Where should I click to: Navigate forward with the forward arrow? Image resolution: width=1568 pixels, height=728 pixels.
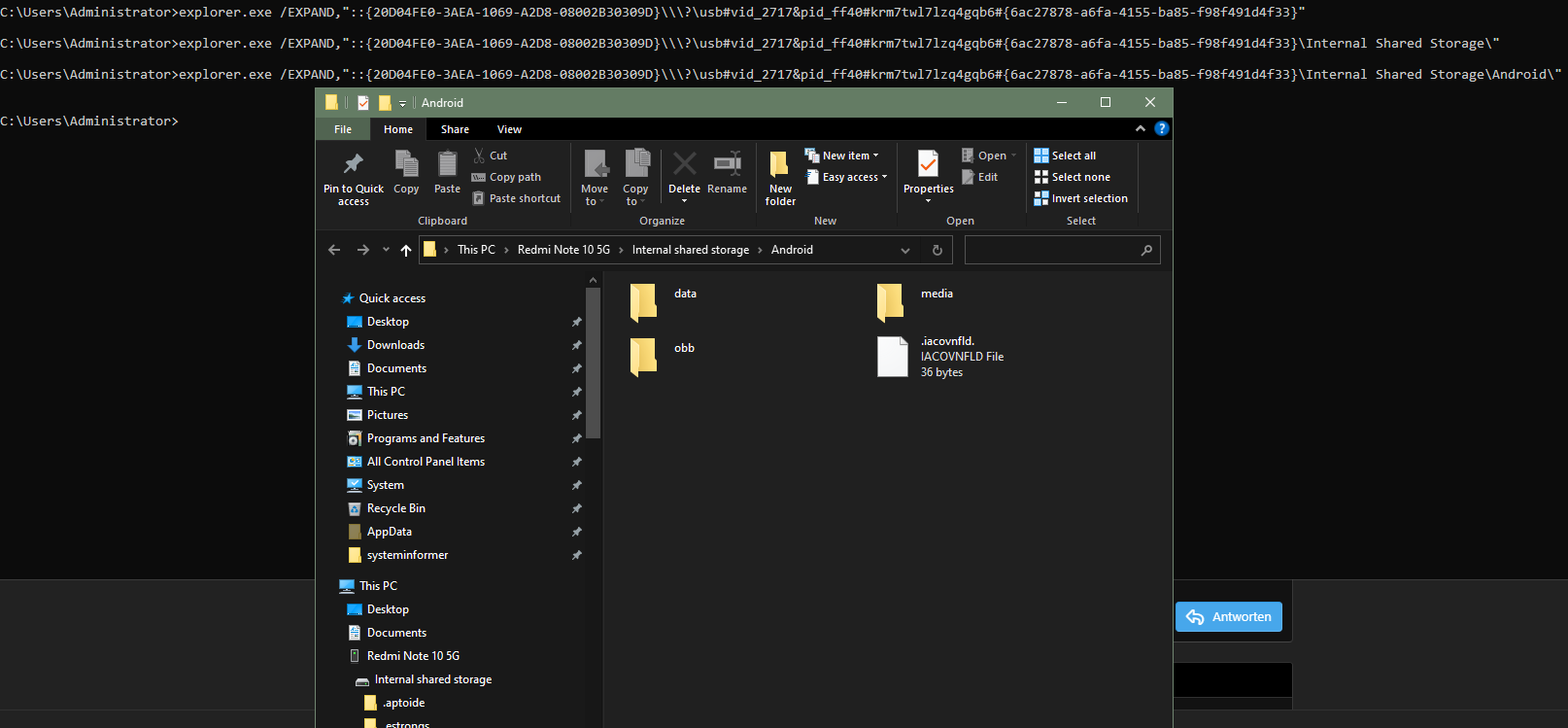(x=362, y=250)
